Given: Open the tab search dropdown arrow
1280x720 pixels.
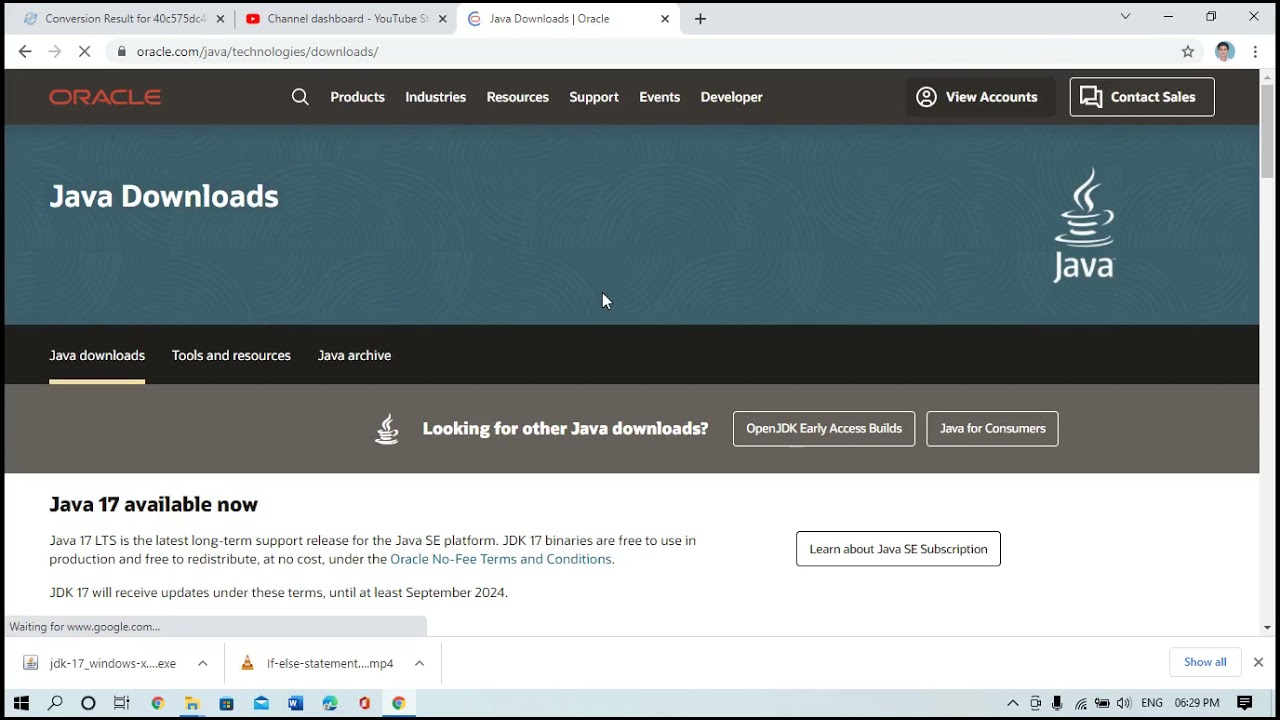Looking at the screenshot, I should coord(1125,16).
